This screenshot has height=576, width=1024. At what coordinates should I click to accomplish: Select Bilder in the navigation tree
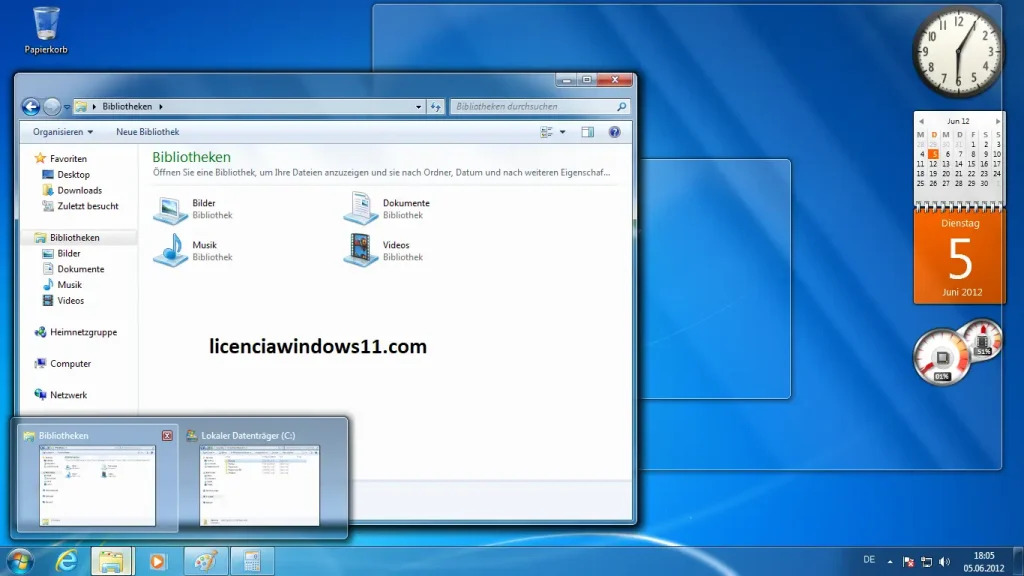[69, 253]
